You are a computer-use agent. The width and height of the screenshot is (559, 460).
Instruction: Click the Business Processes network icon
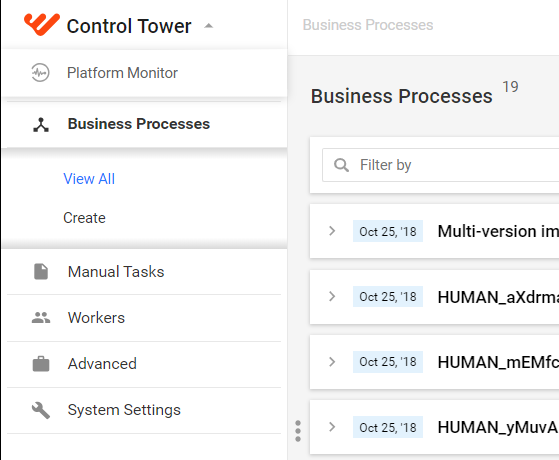click(41, 125)
